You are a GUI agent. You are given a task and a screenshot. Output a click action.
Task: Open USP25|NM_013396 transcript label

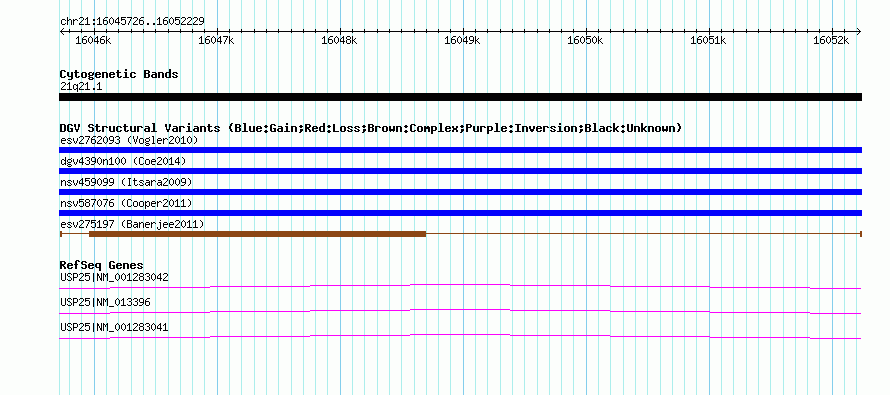click(105, 302)
